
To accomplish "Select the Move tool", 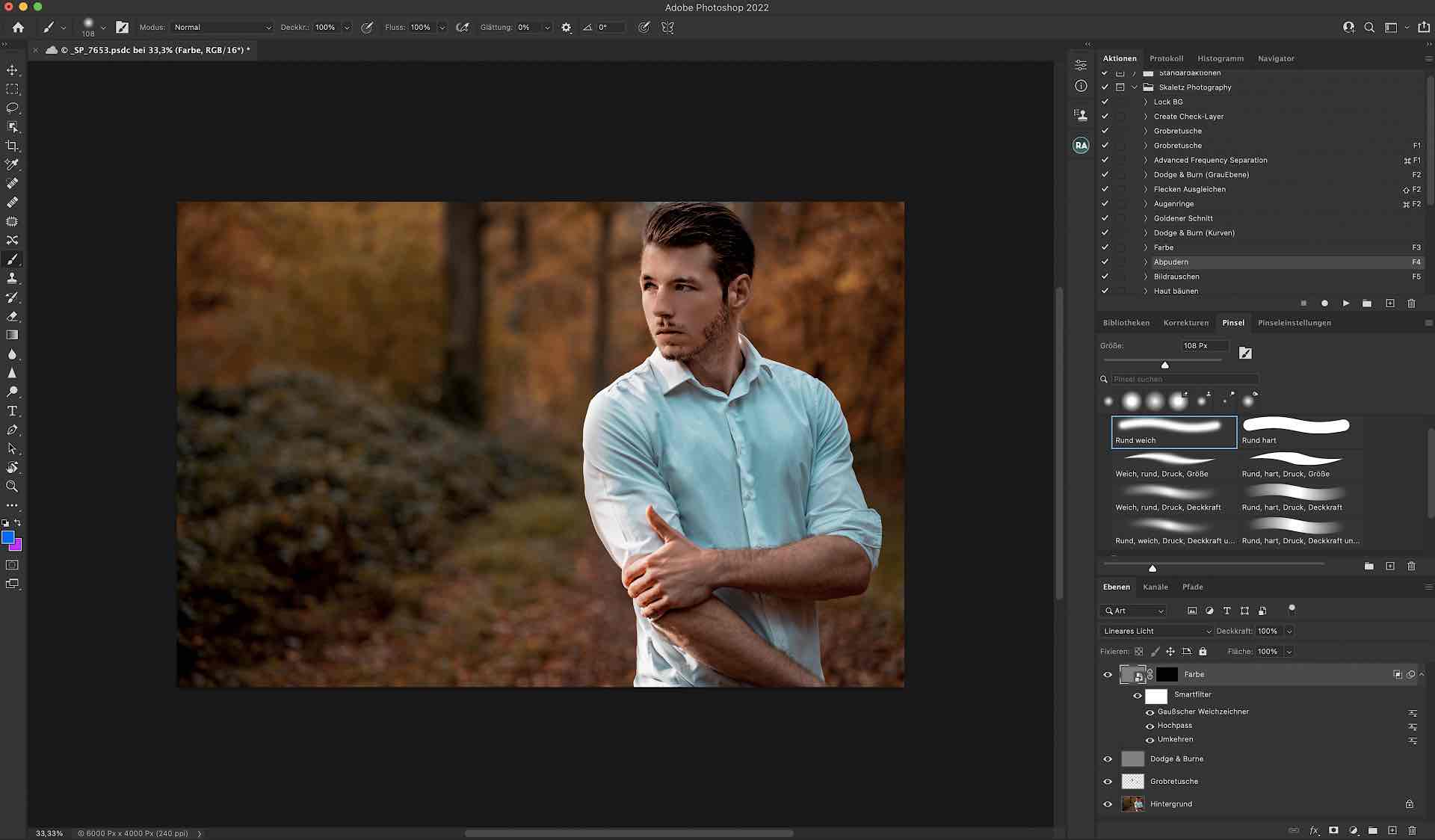I will coord(12,70).
